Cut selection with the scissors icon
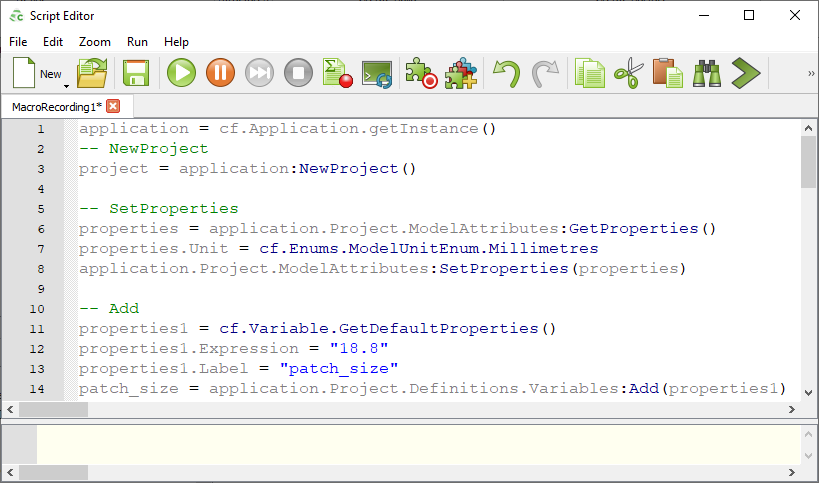The width and height of the screenshot is (819, 483). click(x=629, y=73)
